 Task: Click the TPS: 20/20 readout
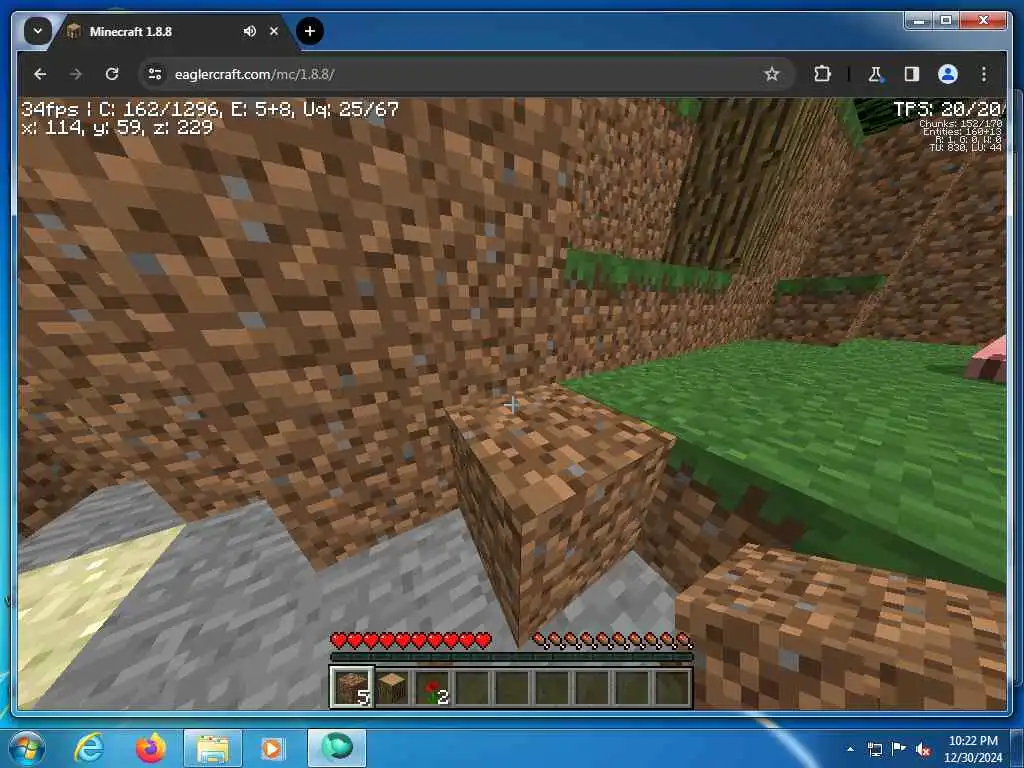948,109
